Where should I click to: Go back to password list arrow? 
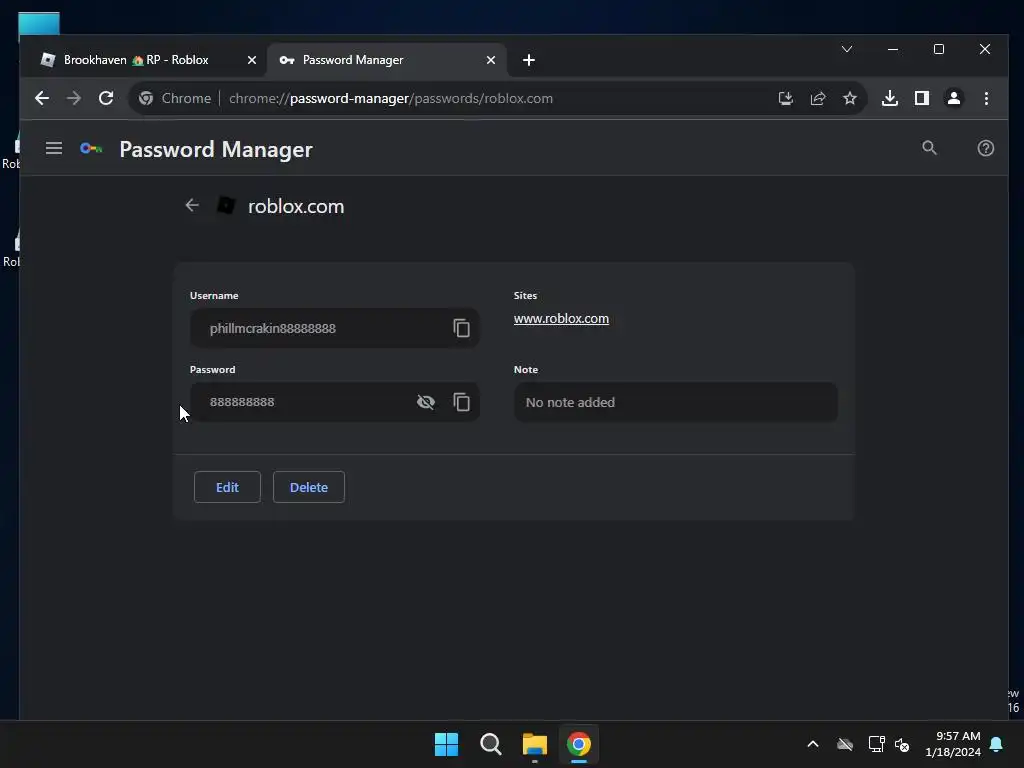tap(191, 205)
